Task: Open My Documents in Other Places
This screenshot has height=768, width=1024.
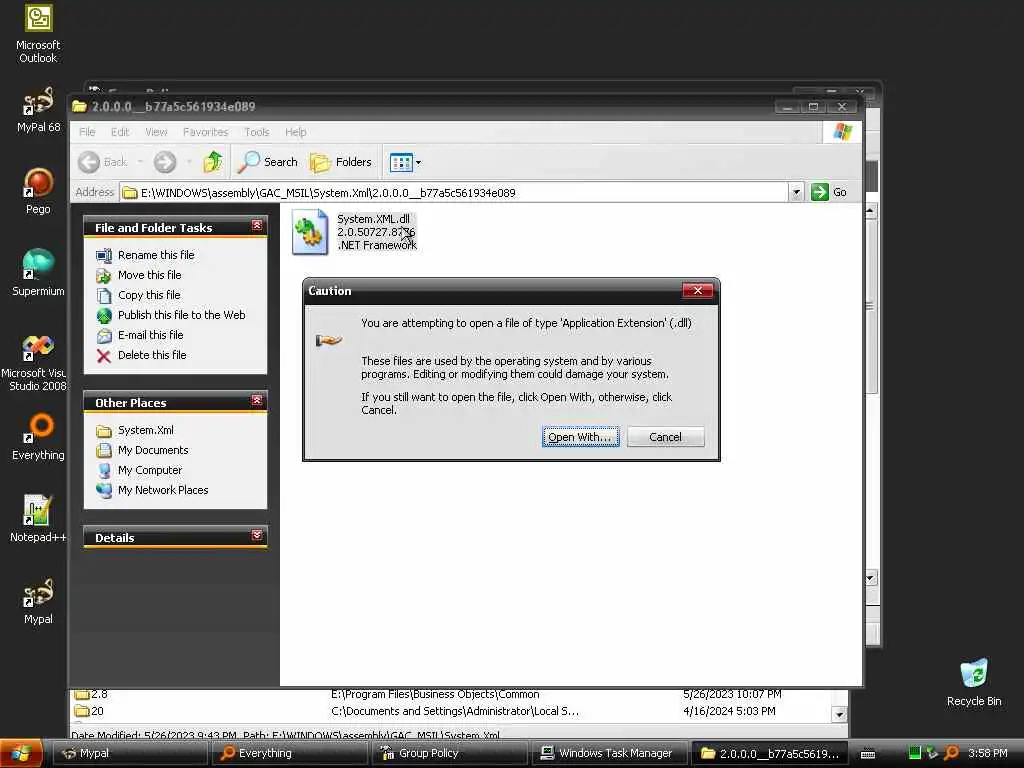Action: [153, 451]
